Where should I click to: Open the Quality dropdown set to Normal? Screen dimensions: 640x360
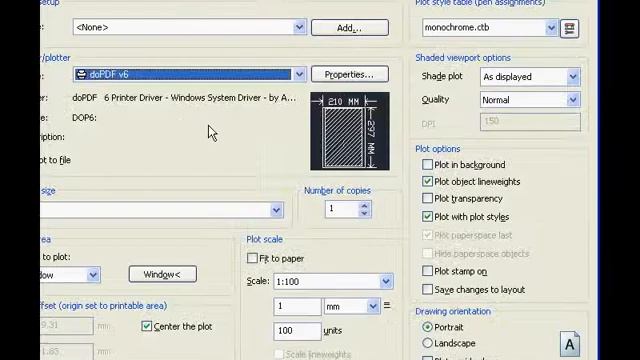[x=573, y=100]
